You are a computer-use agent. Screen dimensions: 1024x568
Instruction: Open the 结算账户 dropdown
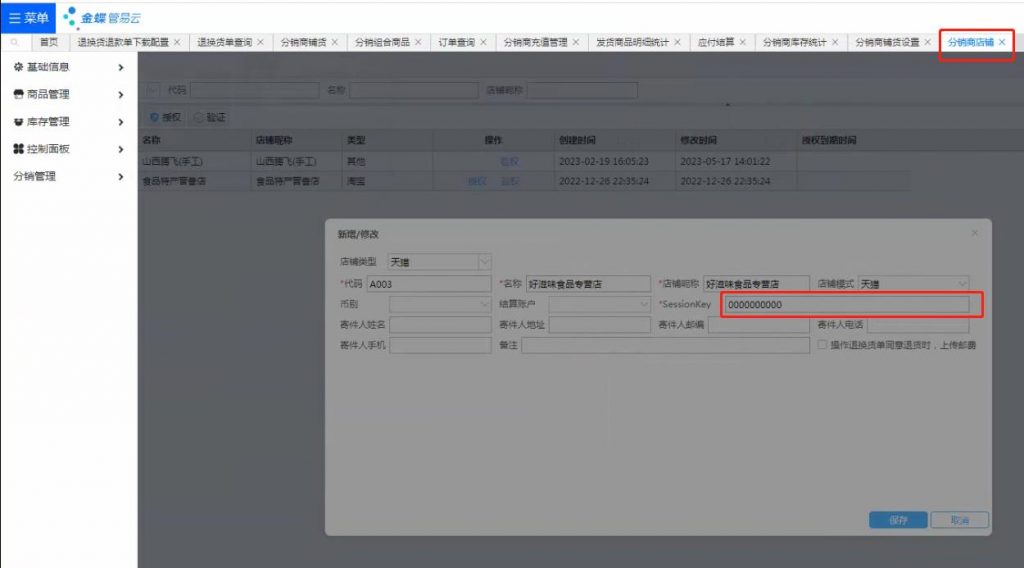click(x=643, y=304)
